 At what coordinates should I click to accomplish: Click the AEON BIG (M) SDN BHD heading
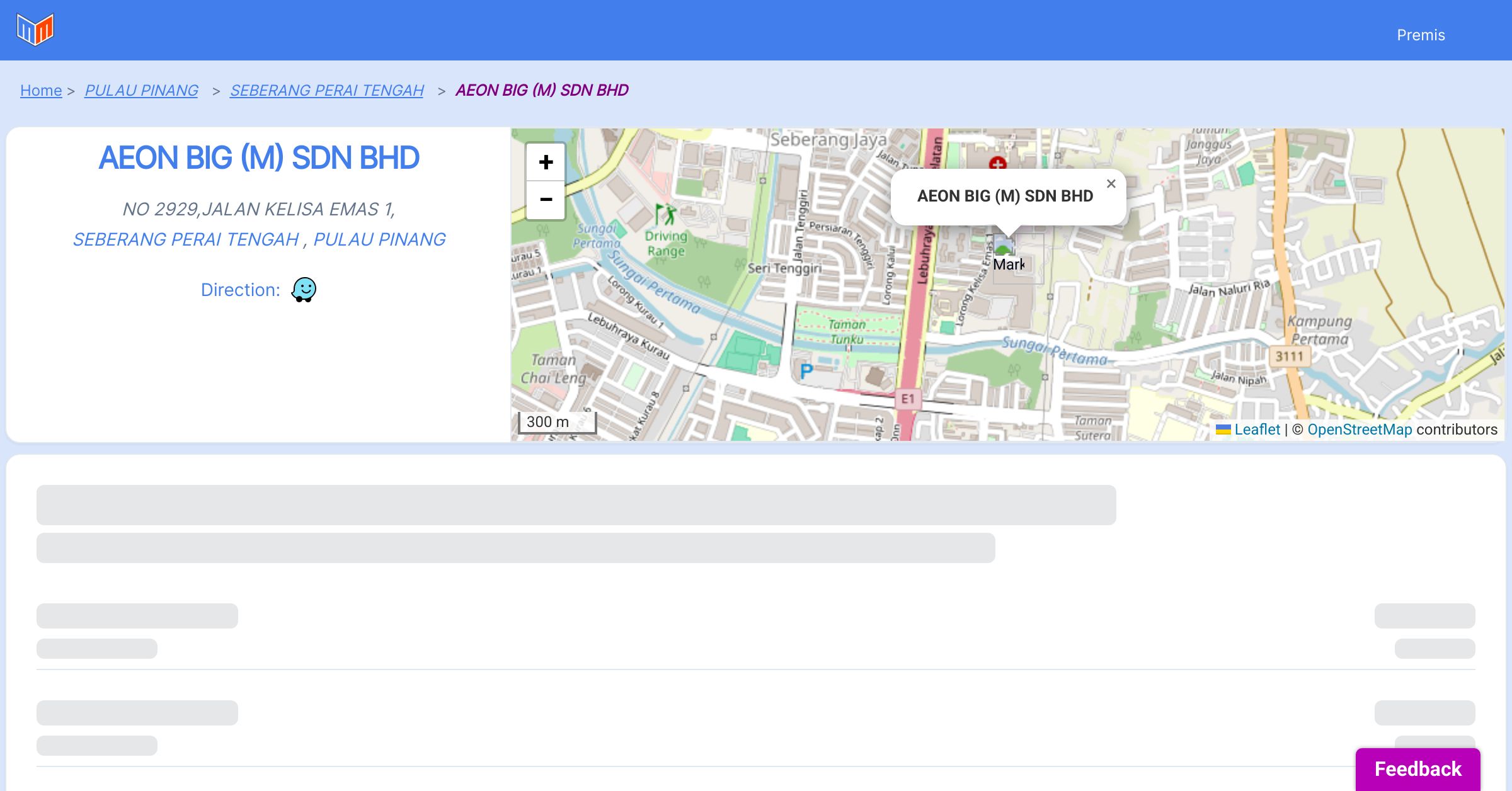[x=259, y=157]
